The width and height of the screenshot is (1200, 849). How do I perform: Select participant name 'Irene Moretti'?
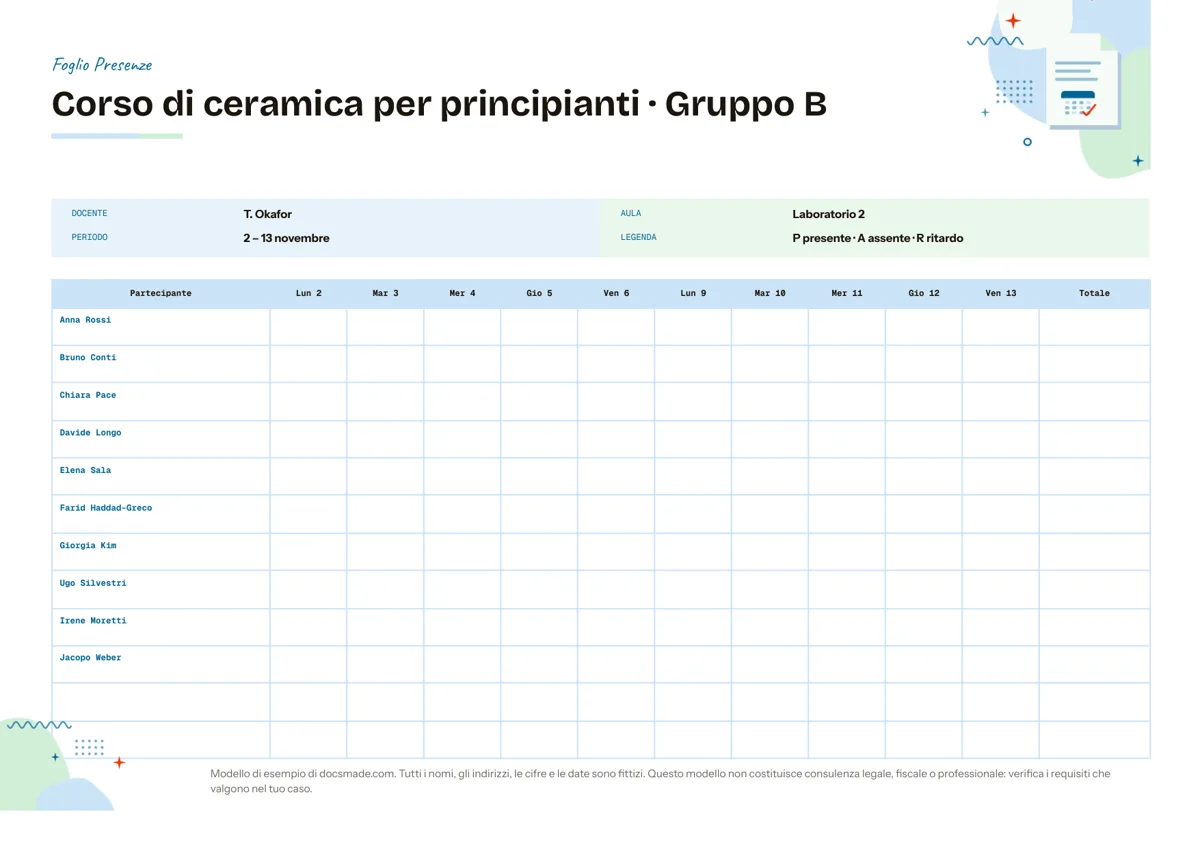click(93, 621)
